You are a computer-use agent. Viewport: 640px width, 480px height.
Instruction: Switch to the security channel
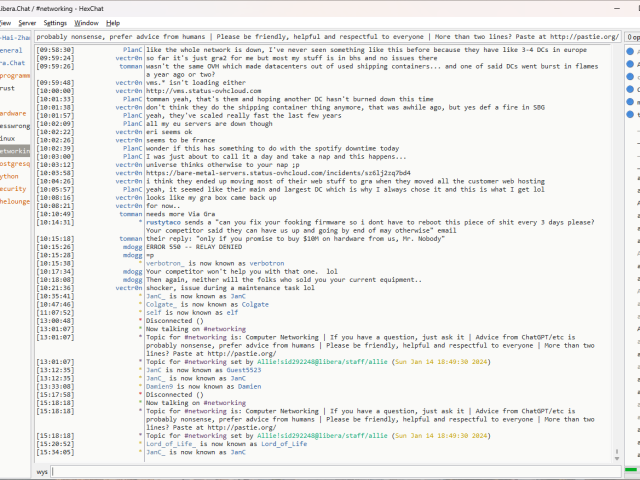point(12,188)
